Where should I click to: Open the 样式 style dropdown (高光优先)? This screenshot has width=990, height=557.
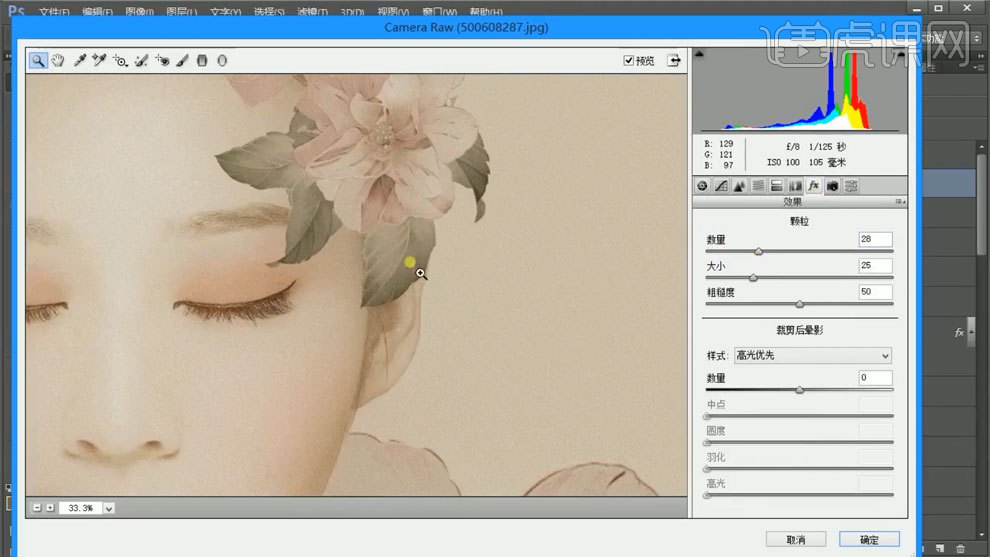pos(812,356)
